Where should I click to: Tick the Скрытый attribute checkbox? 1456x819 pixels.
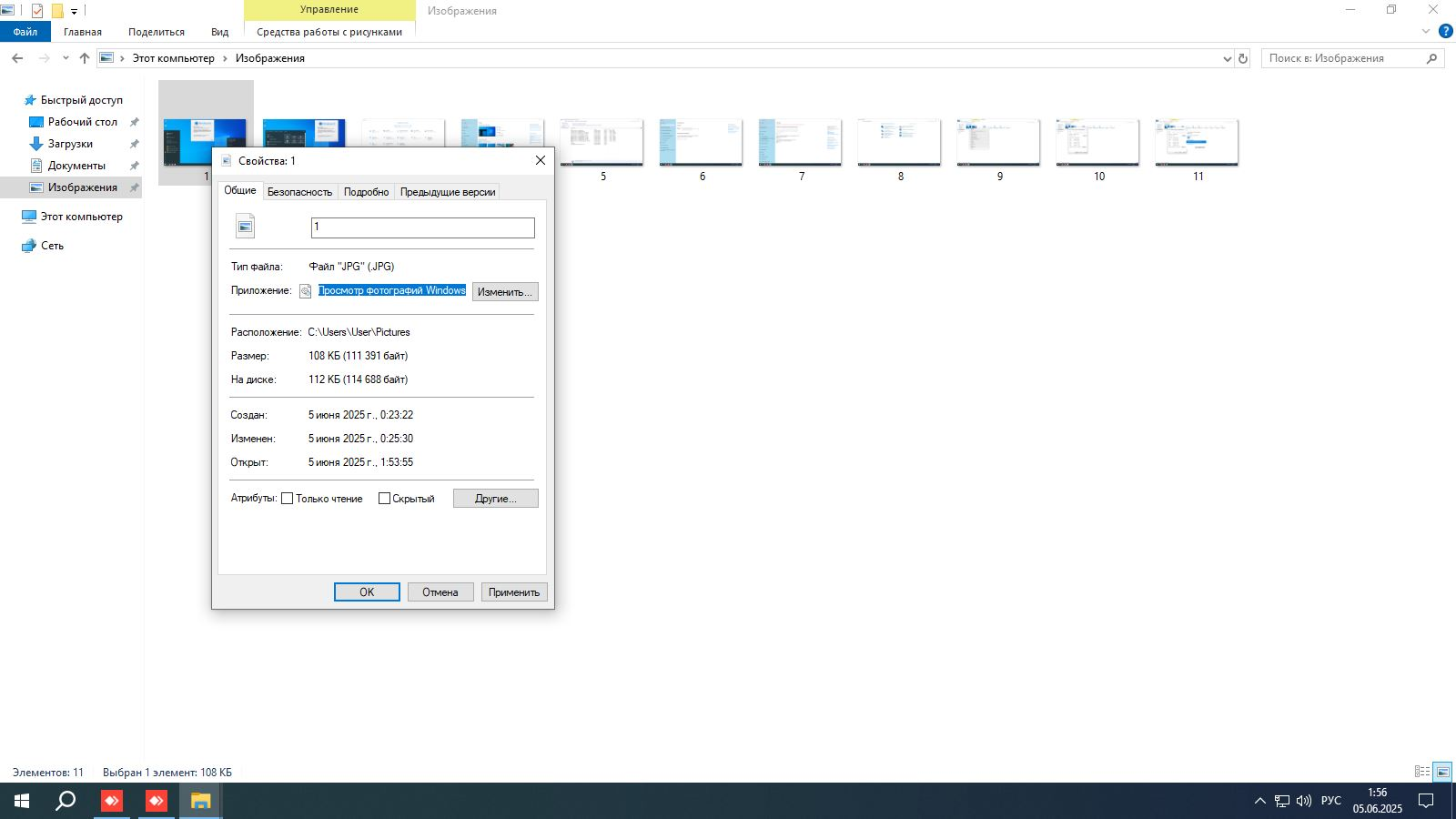pos(384,499)
